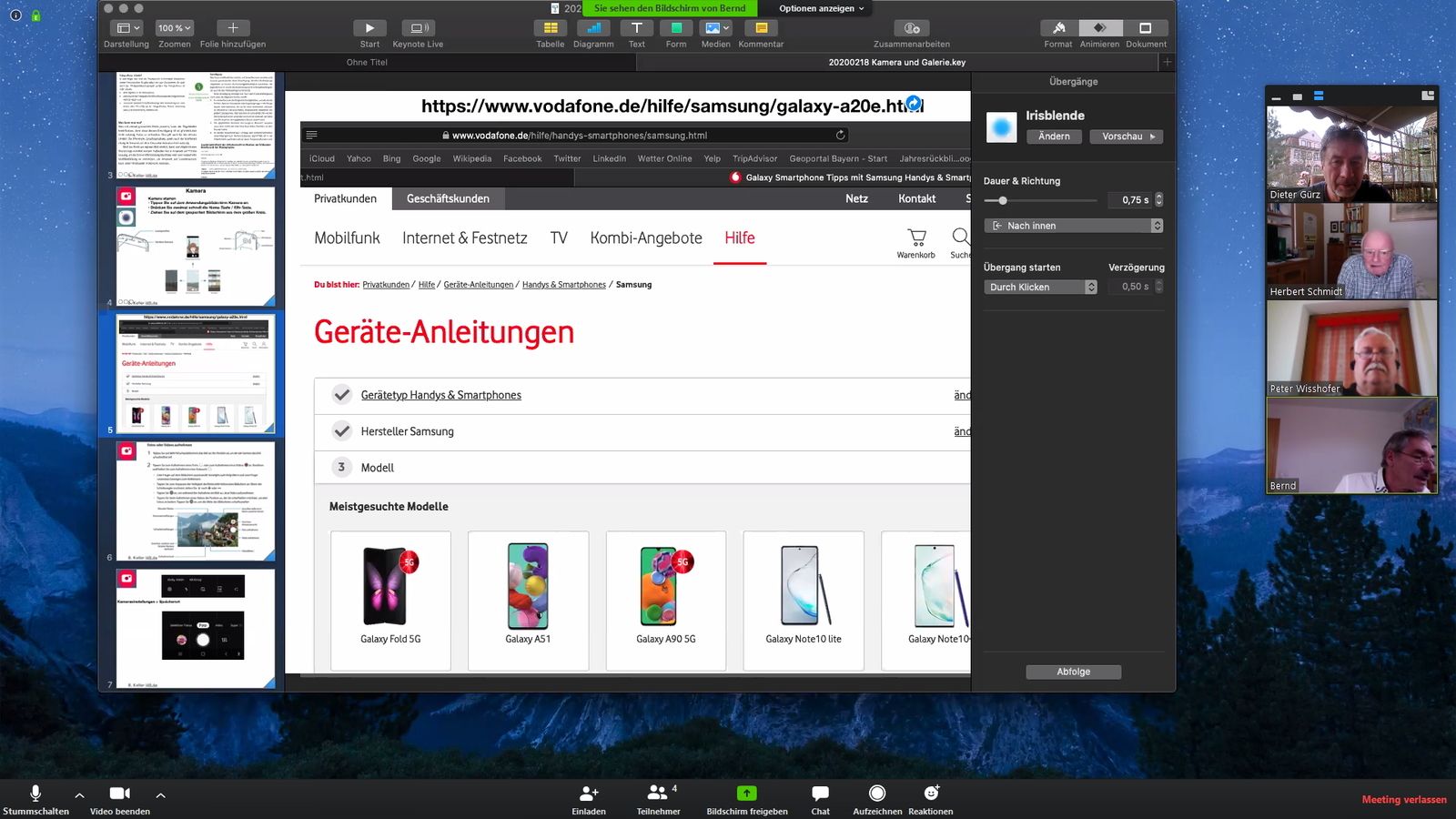Open the Medien media dropdown
This screenshot has height=819, width=1456.
pyautogui.click(x=716, y=28)
